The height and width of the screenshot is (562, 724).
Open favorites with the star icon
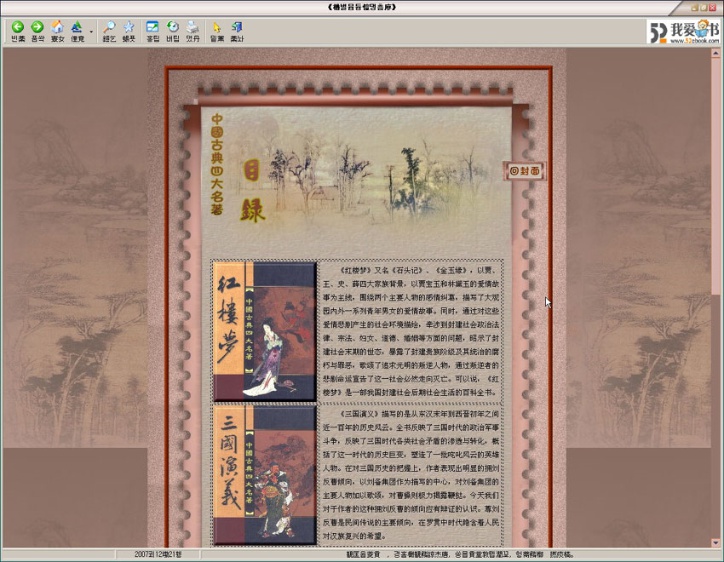click(x=129, y=31)
